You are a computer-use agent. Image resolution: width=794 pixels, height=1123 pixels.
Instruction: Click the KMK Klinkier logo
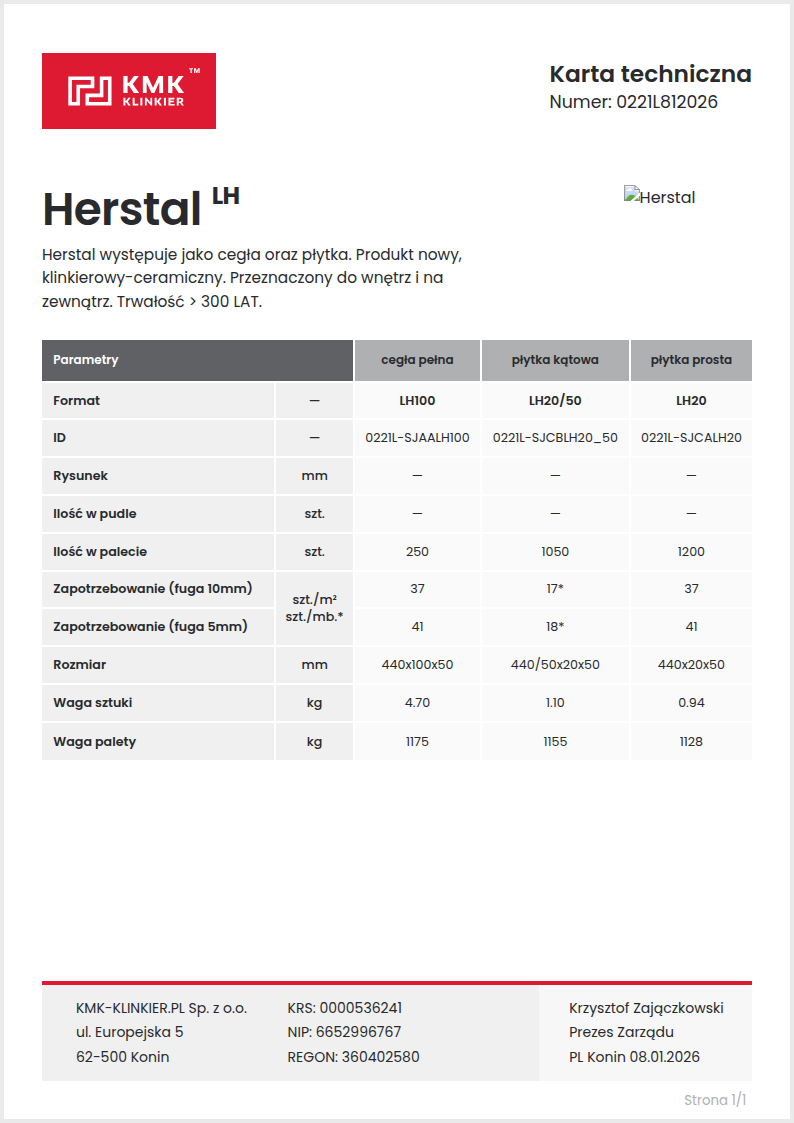[x=129, y=91]
